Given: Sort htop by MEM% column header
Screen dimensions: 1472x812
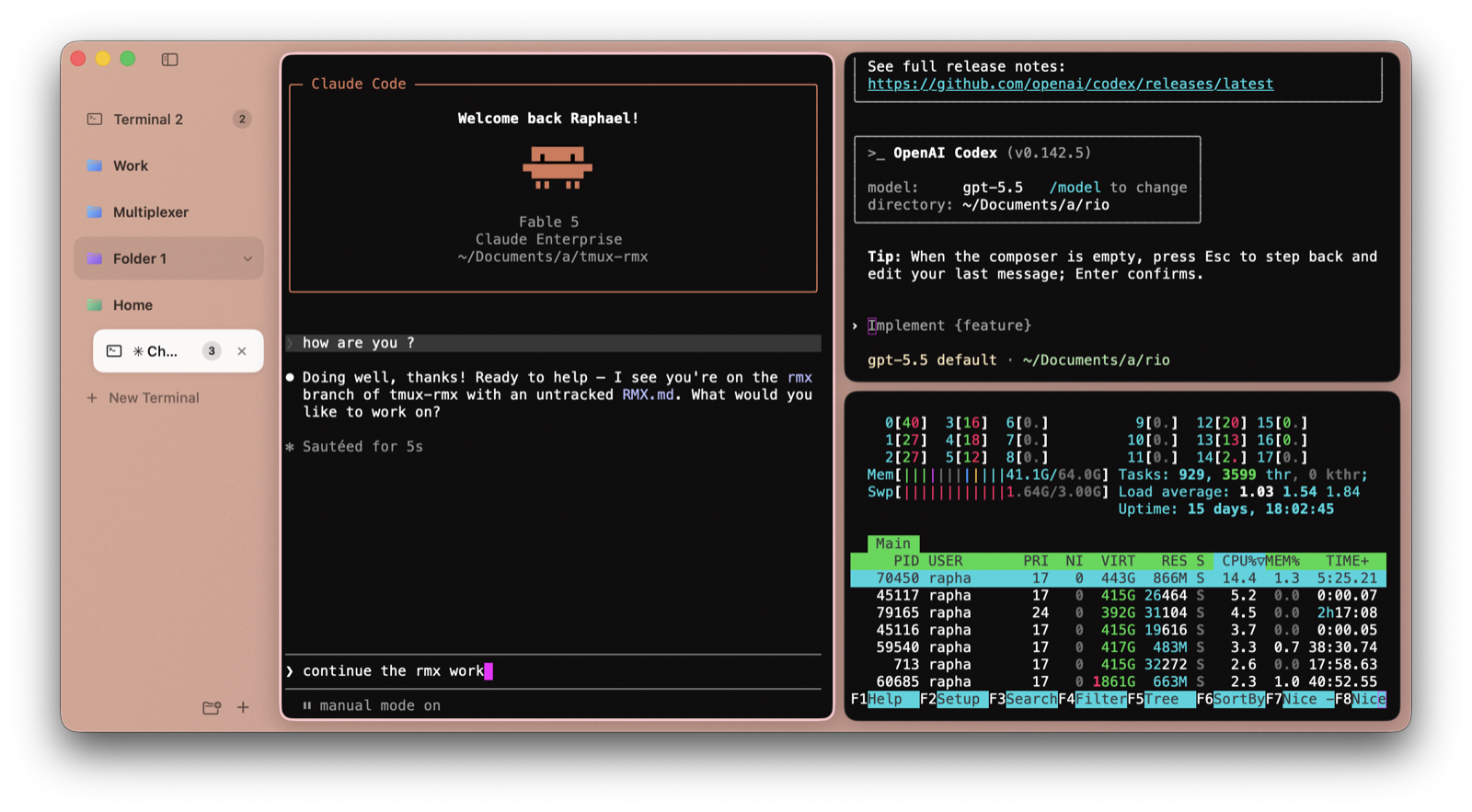Looking at the screenshot, I should coord(1282,561).
